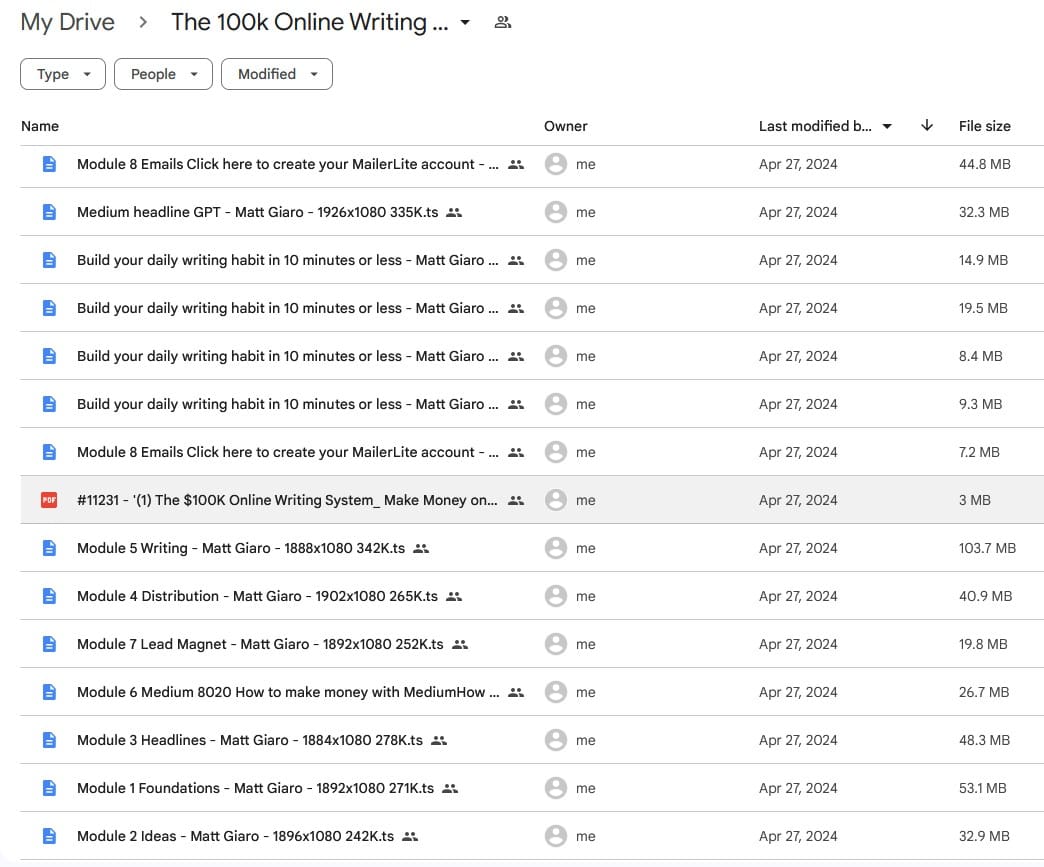This screenshot has width=1044, height=867.
Task: Select the Module 3 Headlines file row
Action: [249, 740]
